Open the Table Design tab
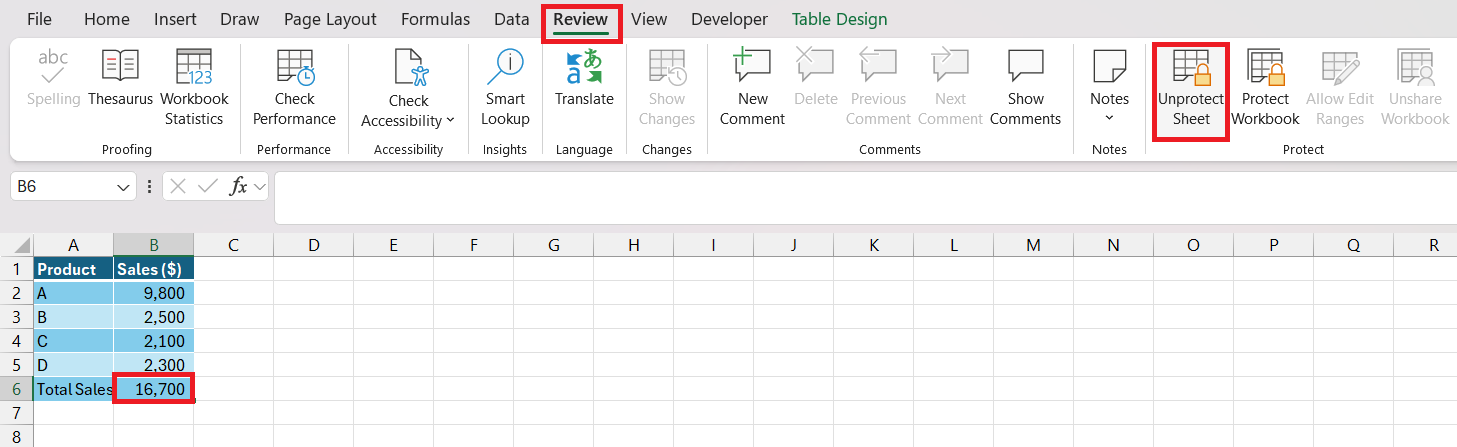1457x447 pixels. [x=839, y=19]
